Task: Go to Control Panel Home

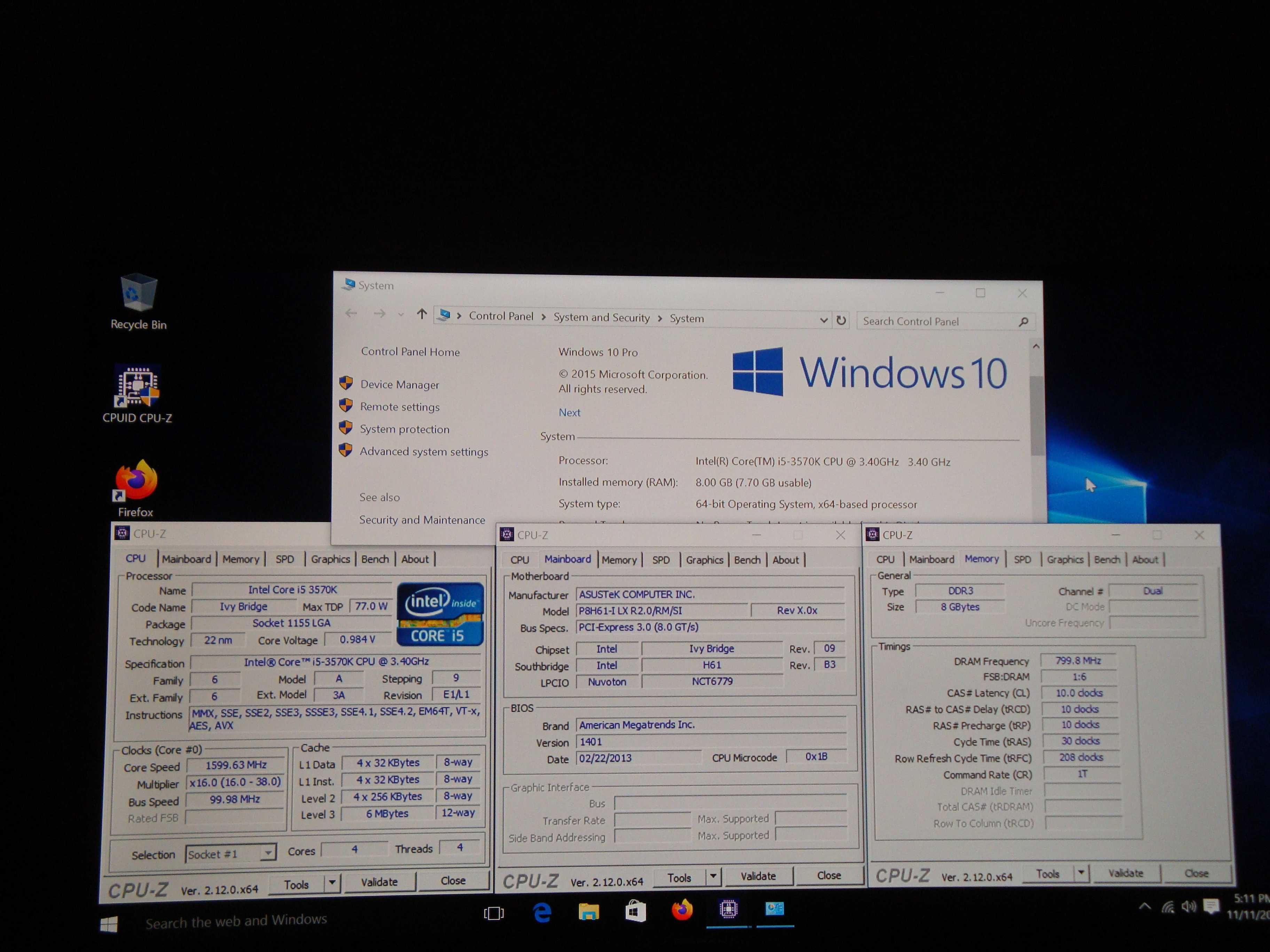Action: (410, 352)
